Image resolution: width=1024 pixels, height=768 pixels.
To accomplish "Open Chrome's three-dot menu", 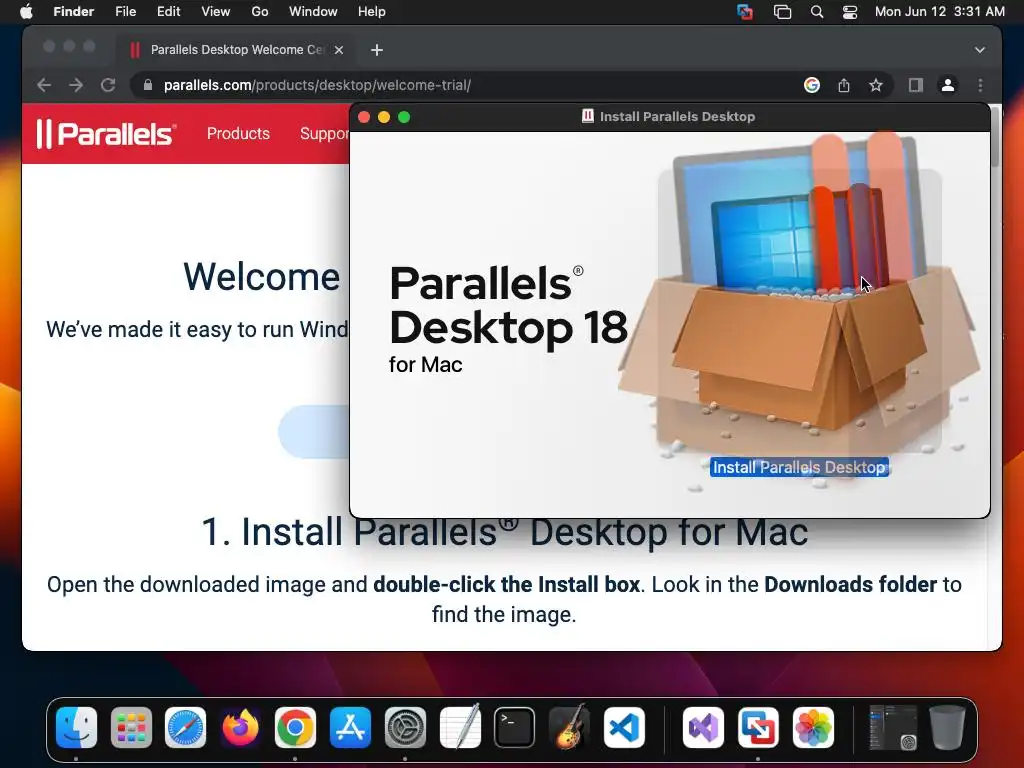I will pos(980,85).
